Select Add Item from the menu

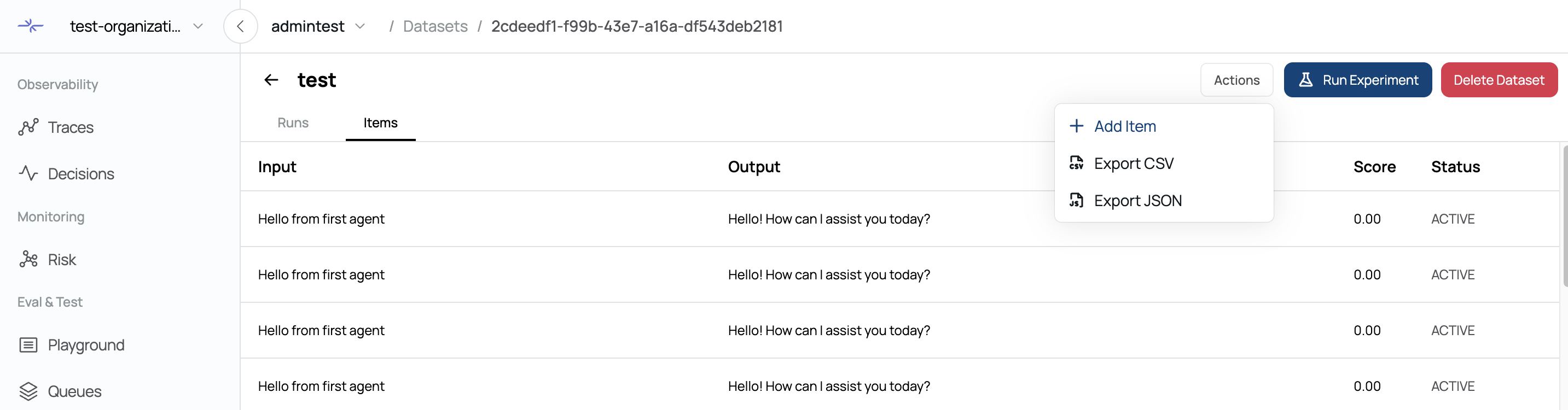(1124, 126)
